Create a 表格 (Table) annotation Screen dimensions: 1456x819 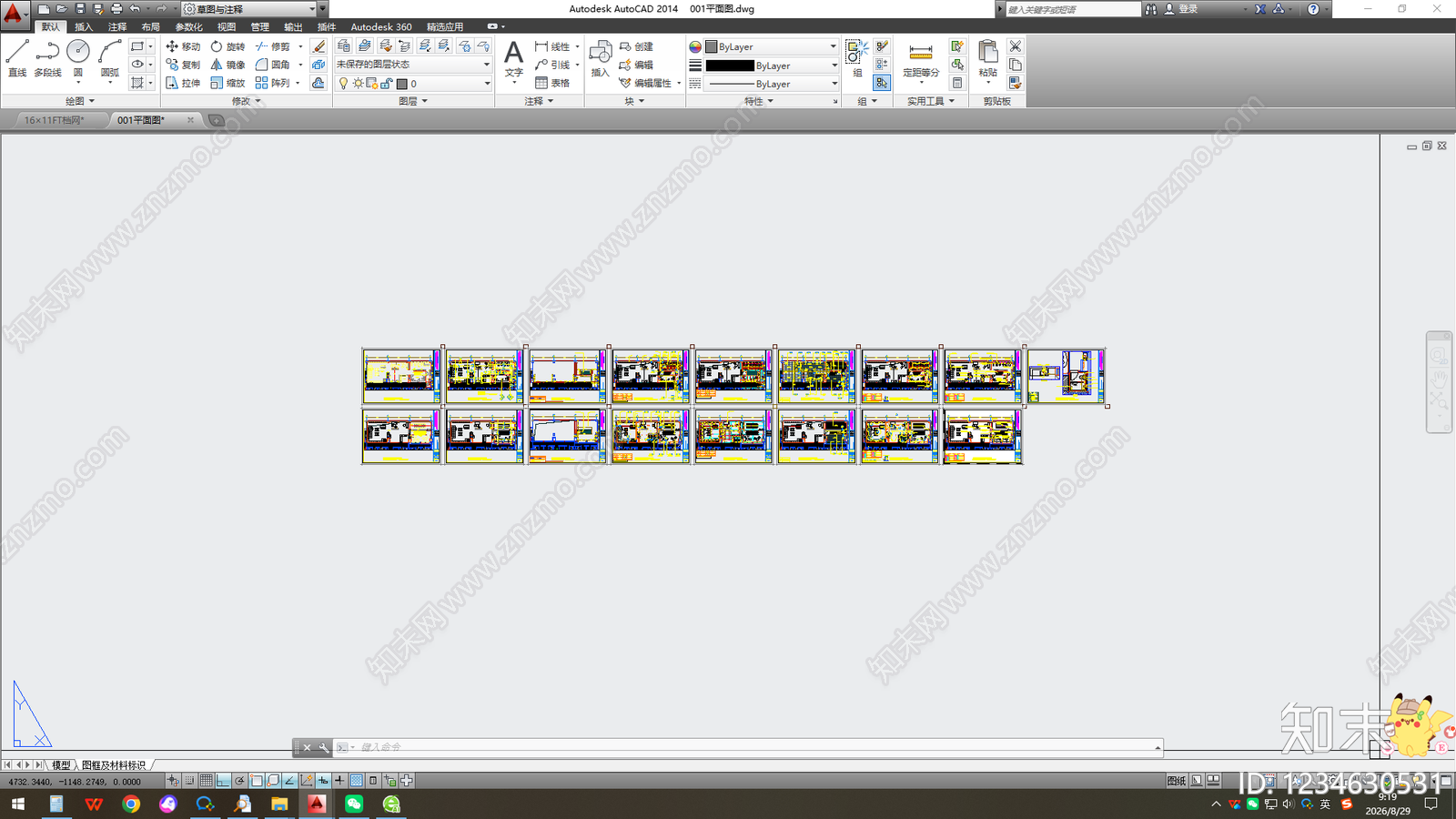point(552,83)
